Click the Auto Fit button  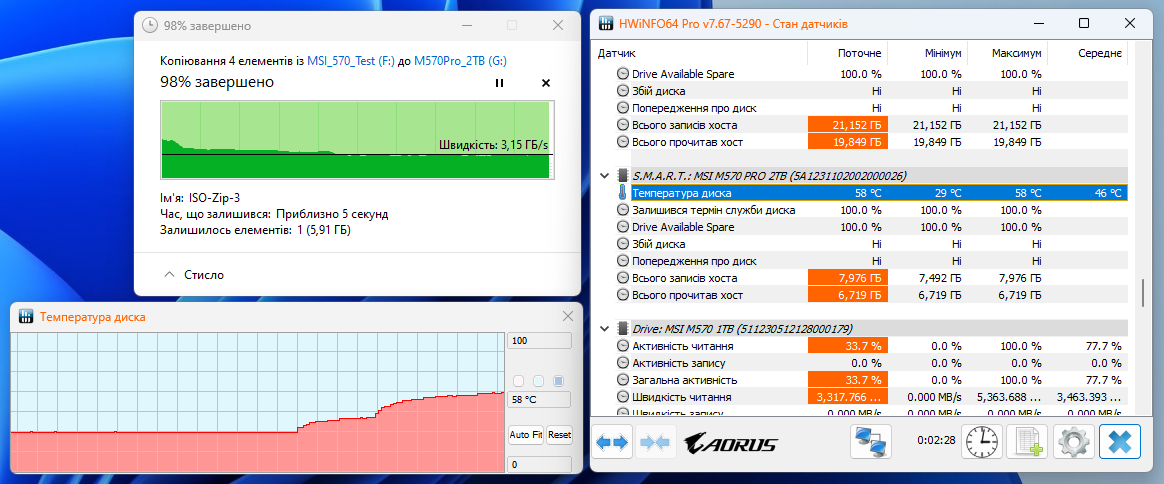pyautogui.click(x=526, y=434)
